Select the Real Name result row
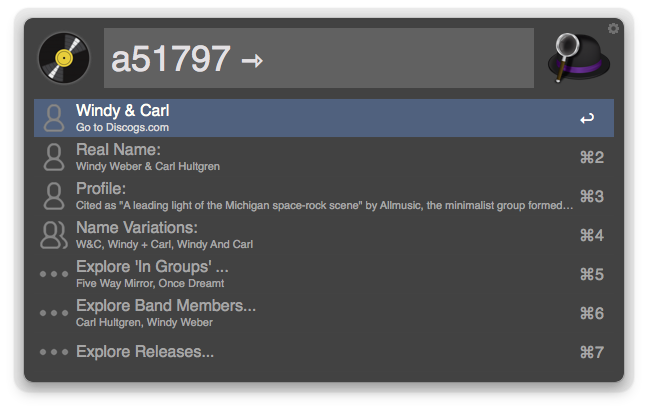Screen dimensions: 648x412 (x=300, y=157)
